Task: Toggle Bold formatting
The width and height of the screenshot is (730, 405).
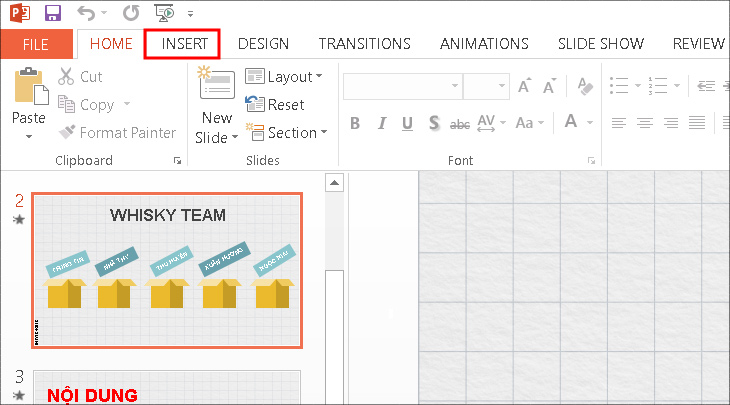Action: pos(355,123)
